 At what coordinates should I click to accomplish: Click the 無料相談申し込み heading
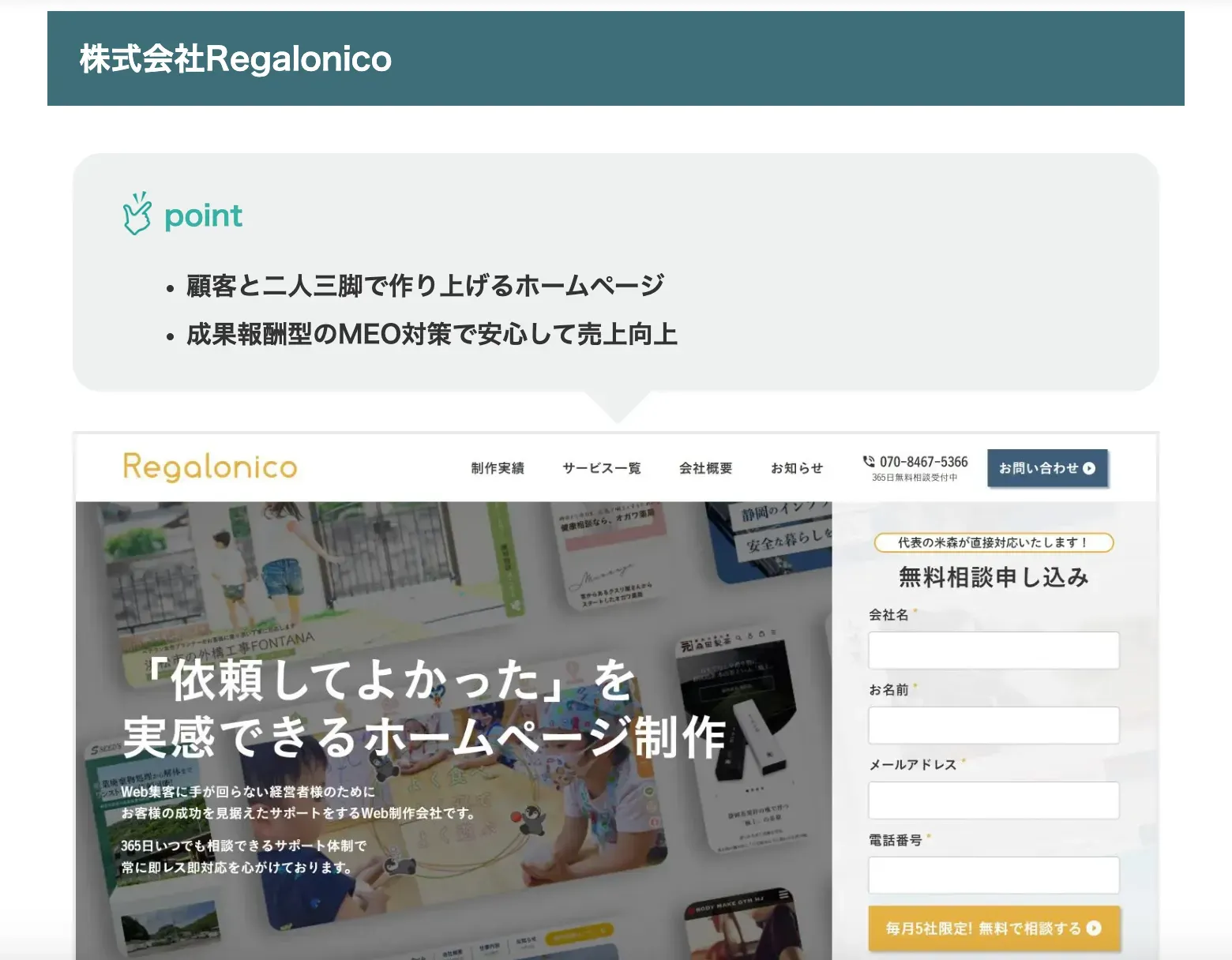point(993,577)
